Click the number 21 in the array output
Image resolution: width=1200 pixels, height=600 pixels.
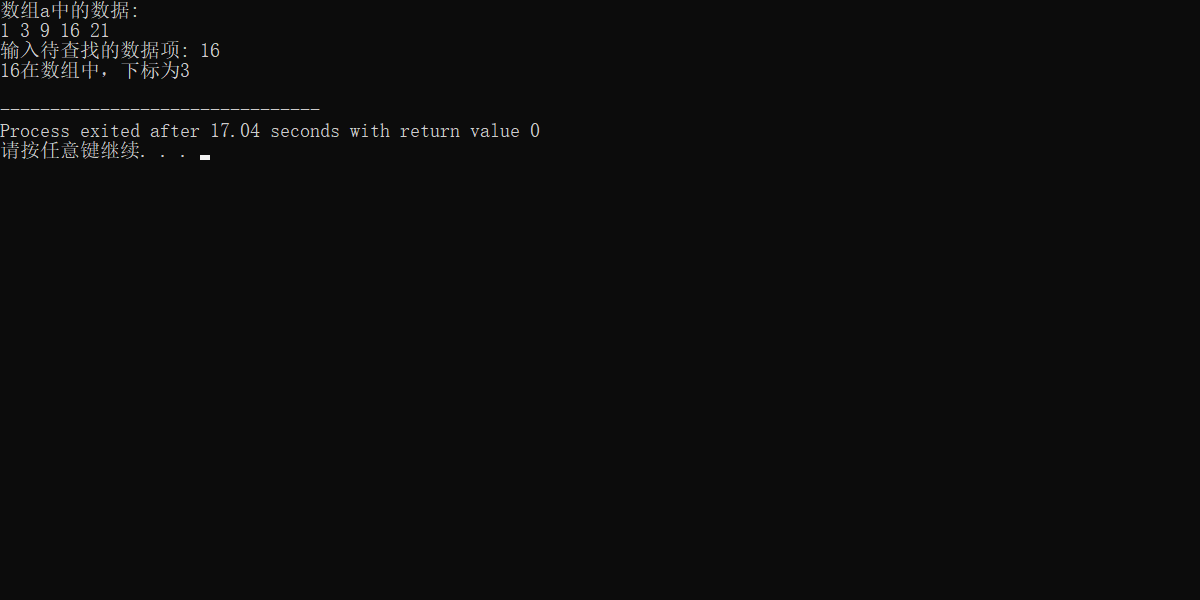[x=100, y=31]
